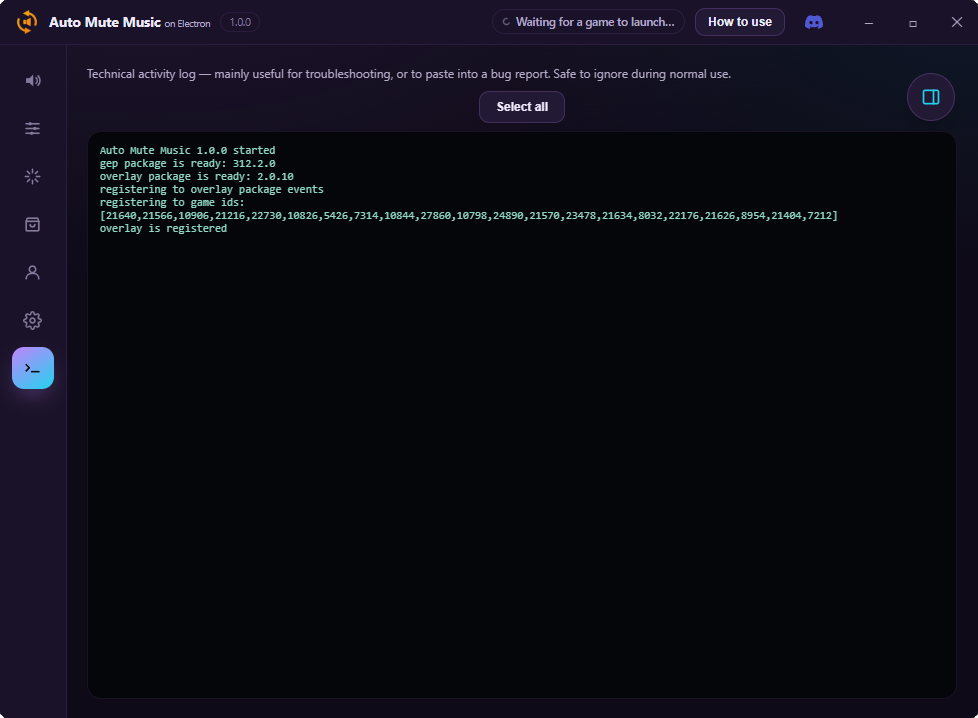978x718 pixels.
Task: Click the 'Auto Mute Music 1.0.0 started' log line
Action: pyautogui.click(x=187, y=150)
